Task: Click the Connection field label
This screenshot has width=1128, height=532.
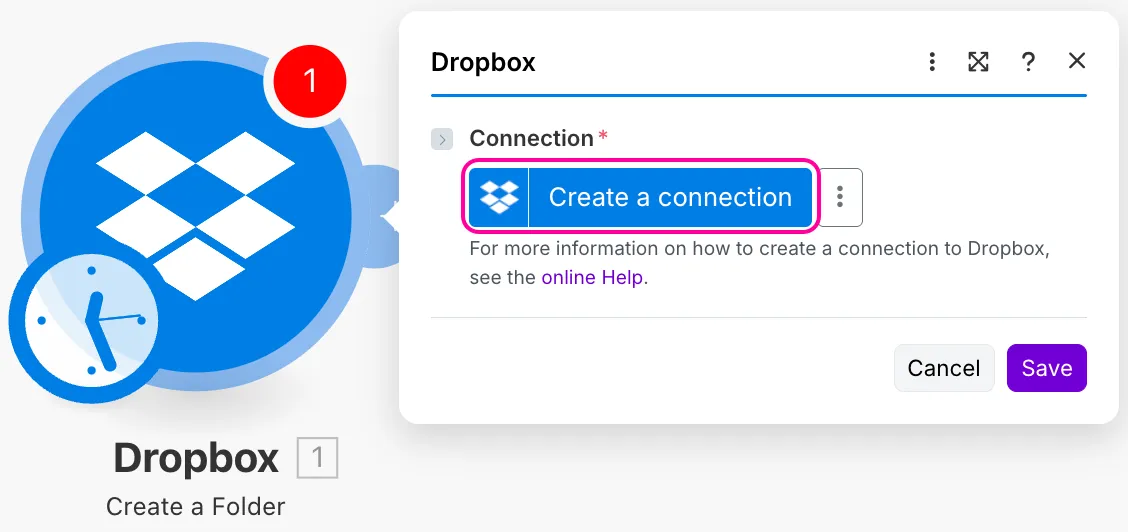Action: [x=532, y=138]
